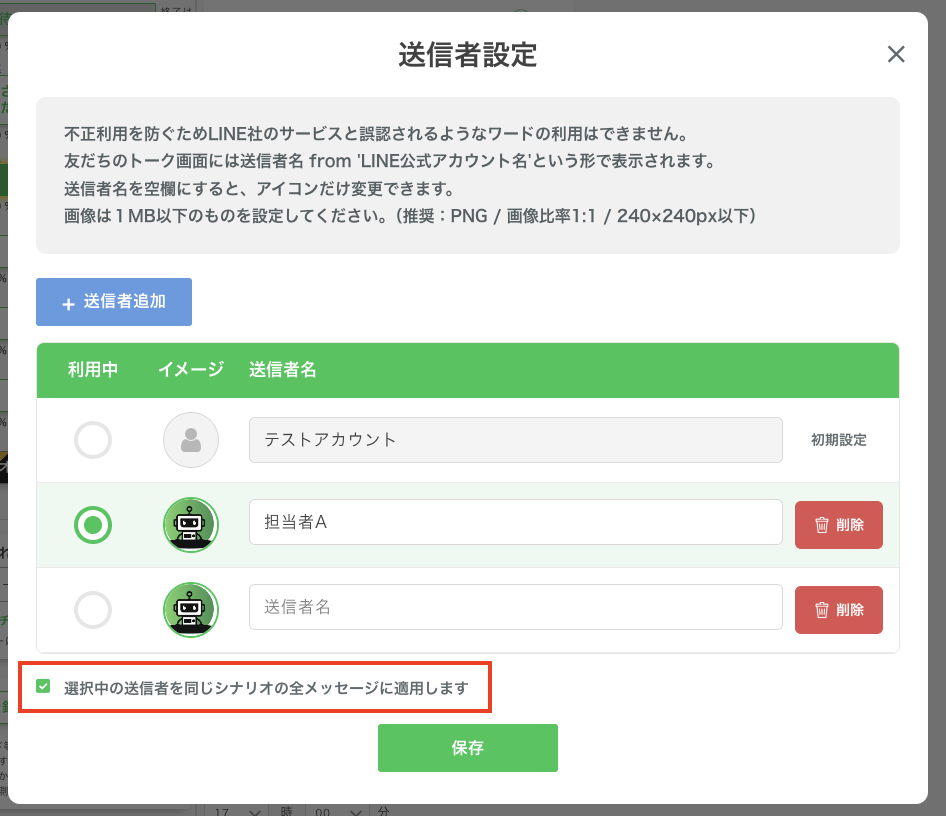The image size is (946, 816).
Task: Click the empty 送信者名 placeholder field
Action: (x=515, y=607)
